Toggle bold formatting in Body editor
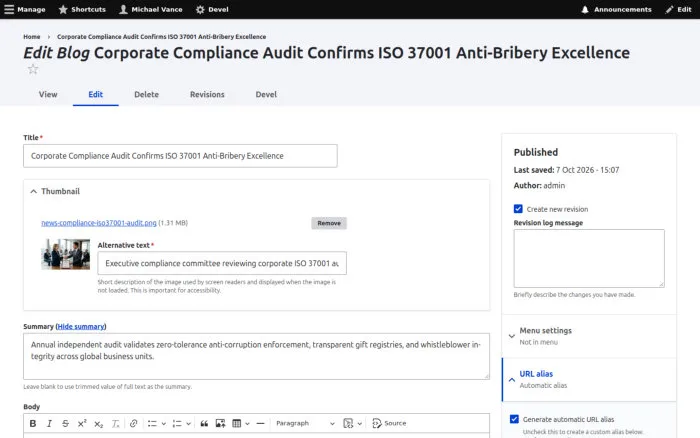The width and height of the screenshot is (700, 438). (33, 423)
